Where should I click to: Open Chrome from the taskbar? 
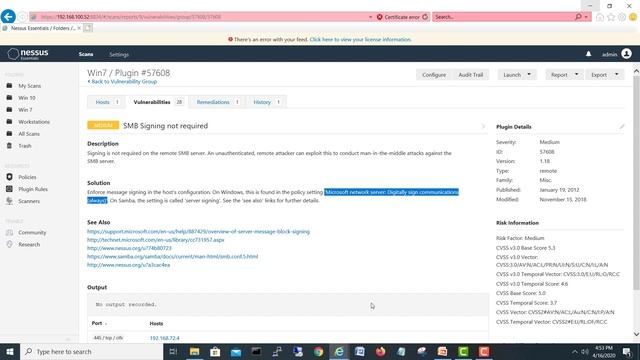(x=318, y=351)
